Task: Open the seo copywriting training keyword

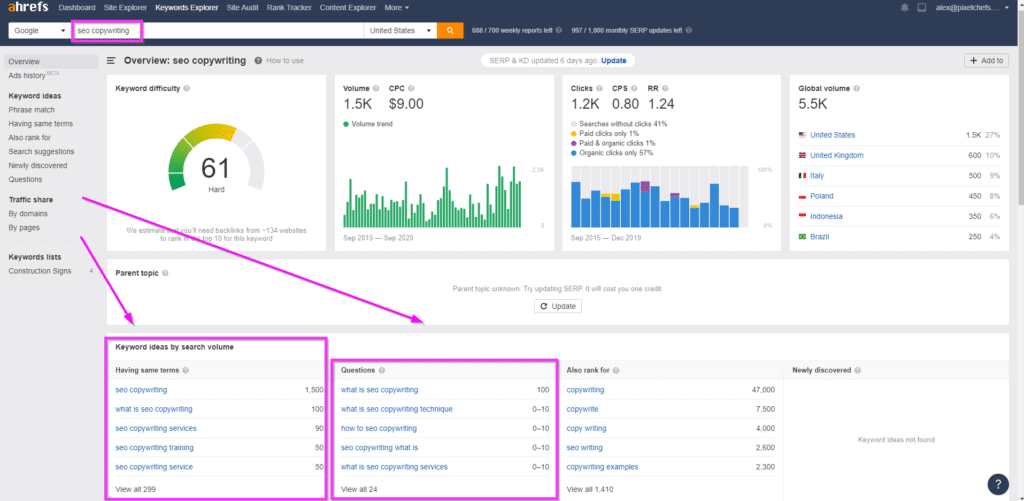Action: (x=155, y=447)
